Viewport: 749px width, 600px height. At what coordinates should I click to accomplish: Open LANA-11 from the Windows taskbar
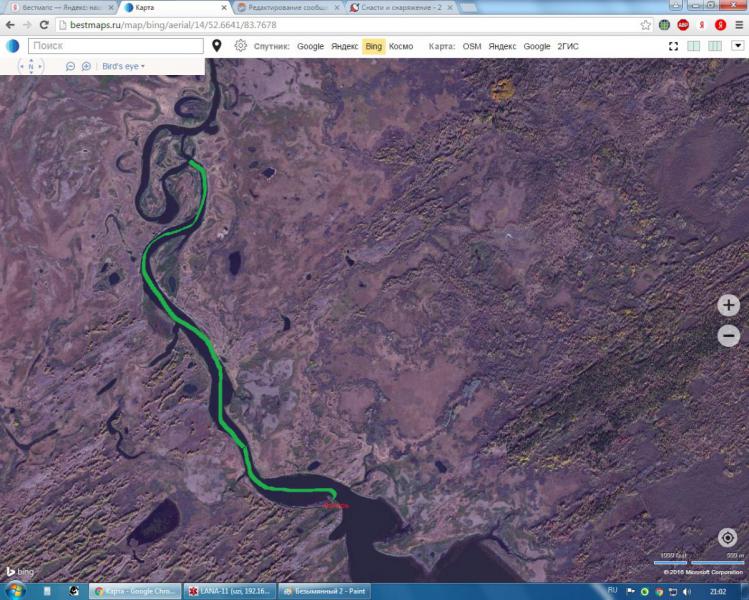pyautogui.click(x=230, y=591)
